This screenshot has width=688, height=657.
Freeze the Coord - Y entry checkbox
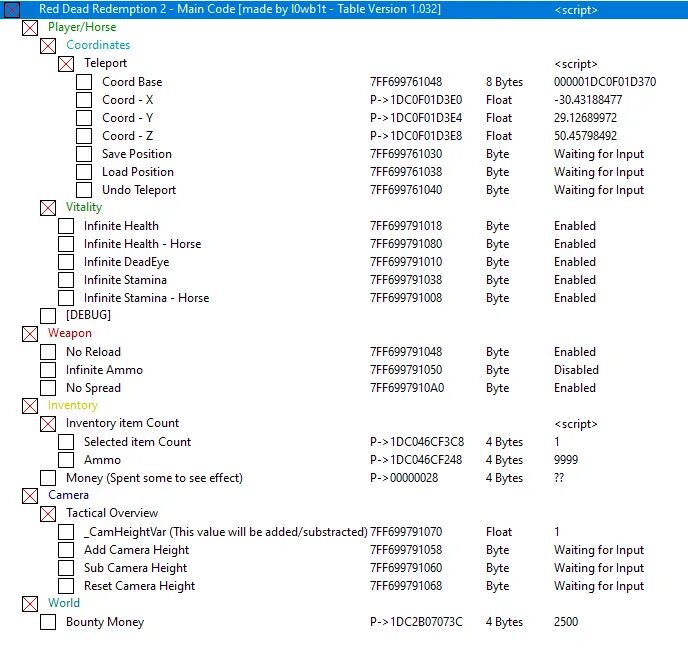pyautogui.click(x=84, y=118)
